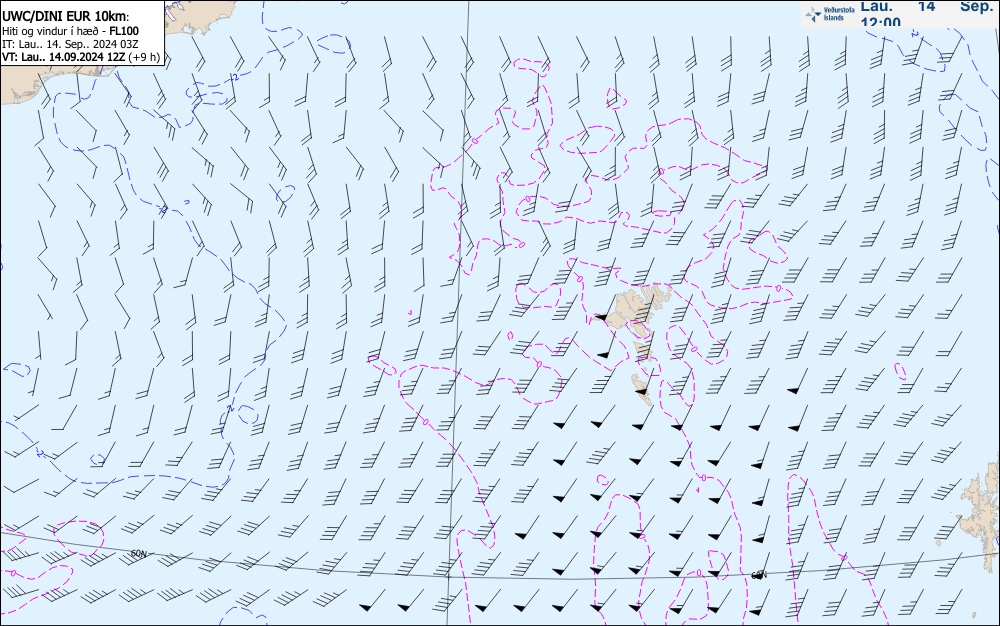Click the 'VT: Lau.. 14.09.2024 12Z (+9 h)' line
The width and height of the screenshot is (1000, 626).
81,57
